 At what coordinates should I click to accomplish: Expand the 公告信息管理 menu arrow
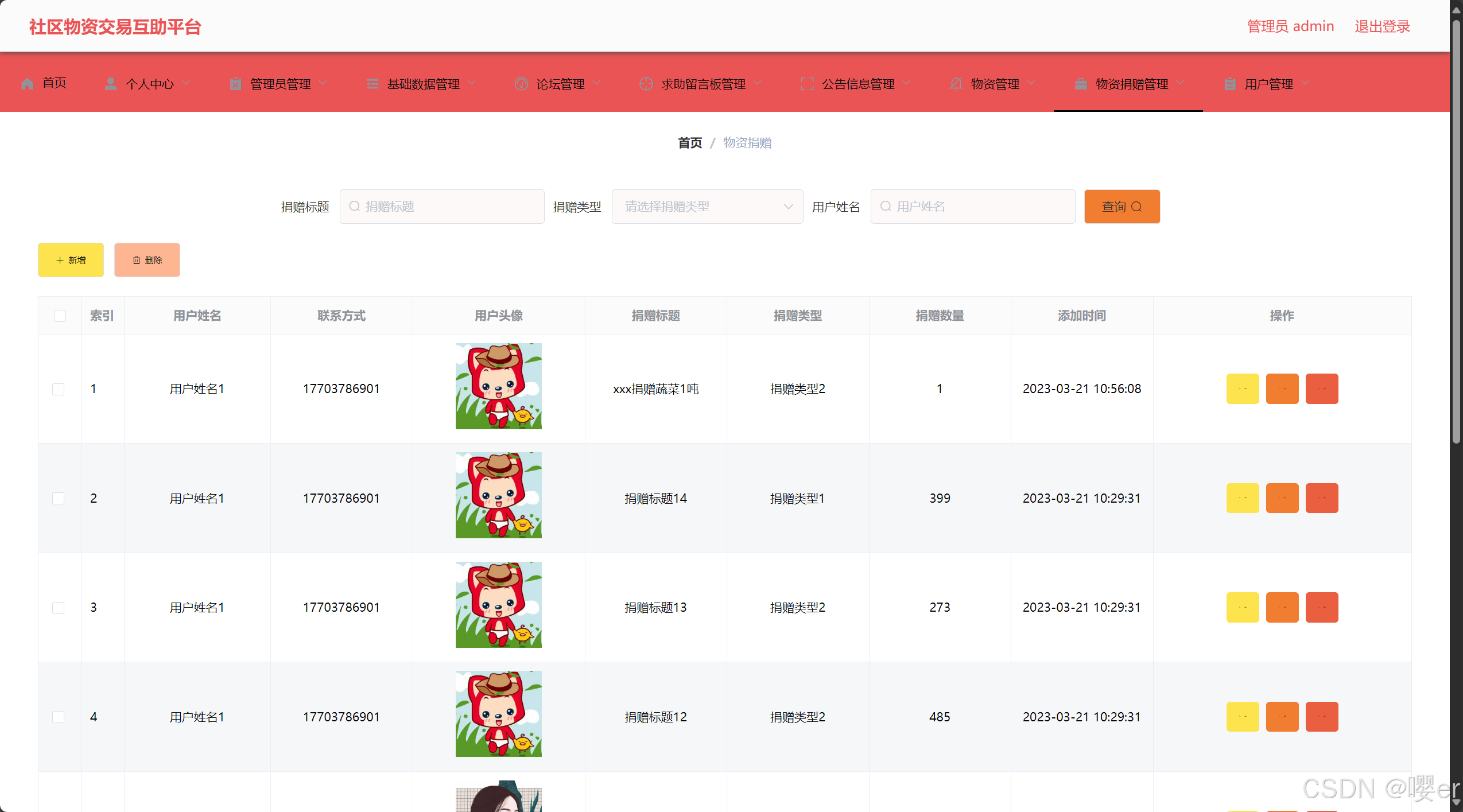point(906,83)
